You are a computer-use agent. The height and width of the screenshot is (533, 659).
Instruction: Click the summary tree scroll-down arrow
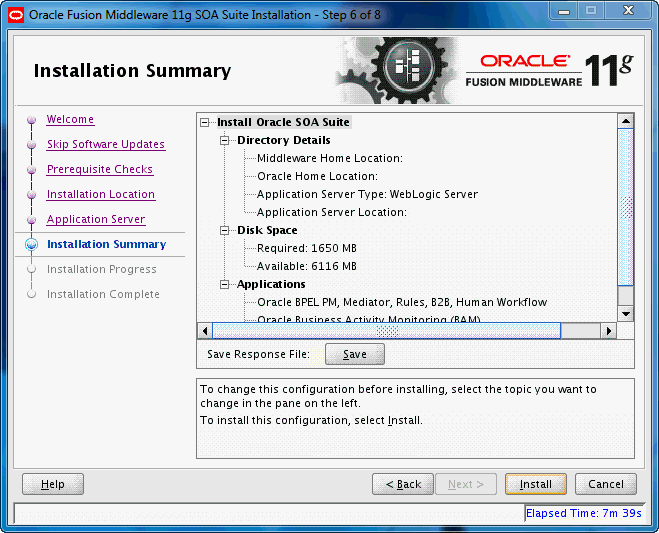pyautogui.click(x=626, y=314)
